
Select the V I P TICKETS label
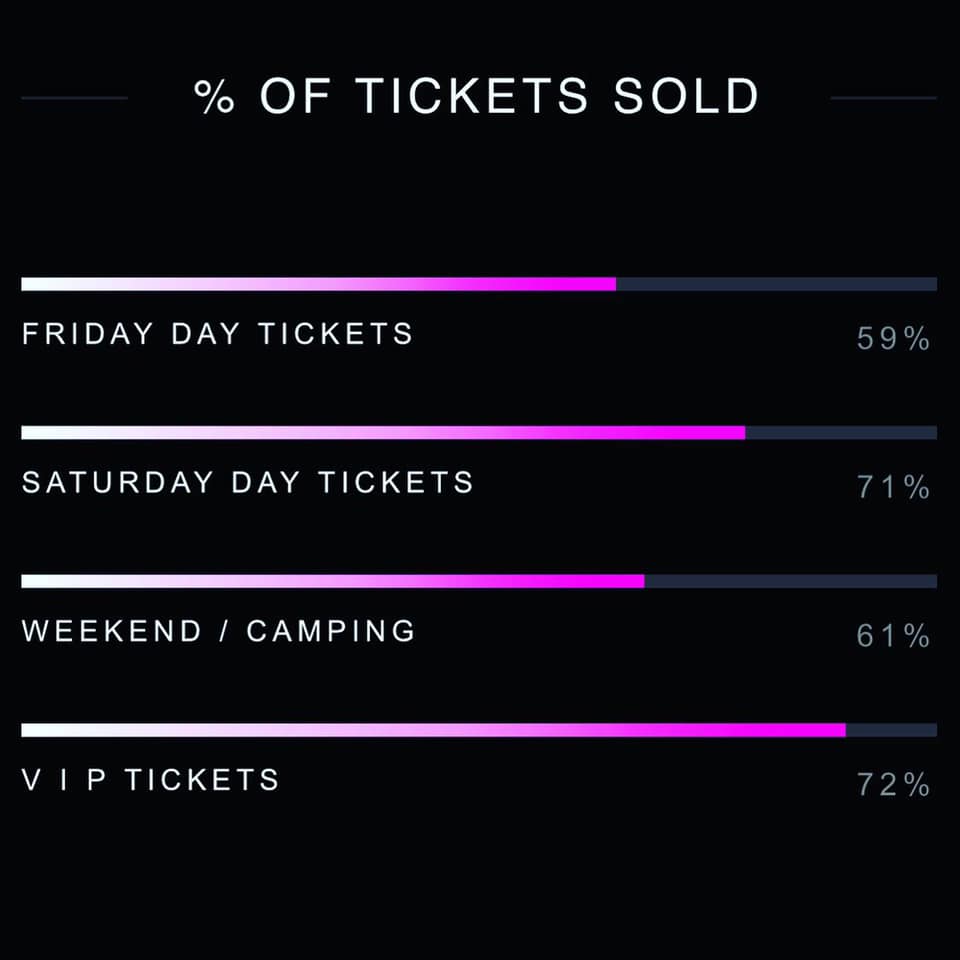(x=150, y=780)
